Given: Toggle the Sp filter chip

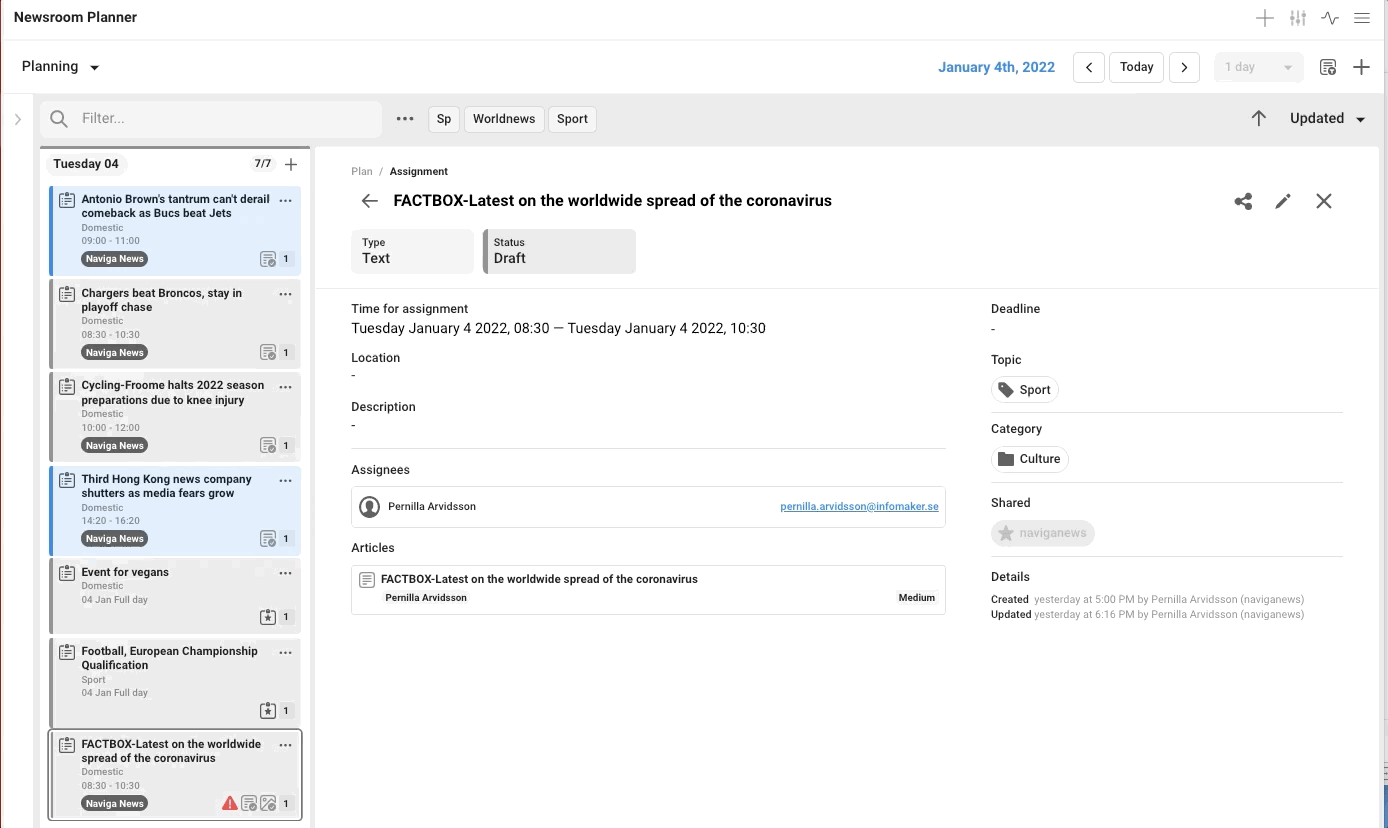Looking at the screenshot, I should [x=443, y=119].
